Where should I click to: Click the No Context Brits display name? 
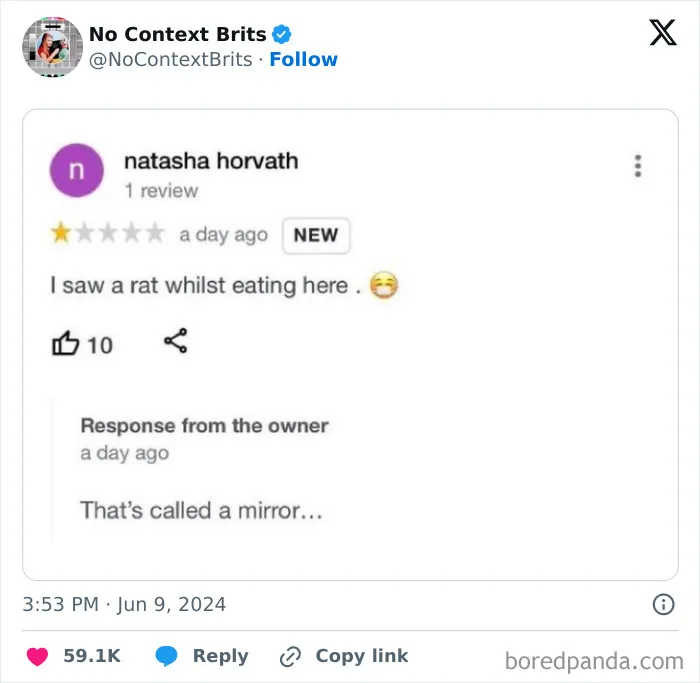click(178, 34)
